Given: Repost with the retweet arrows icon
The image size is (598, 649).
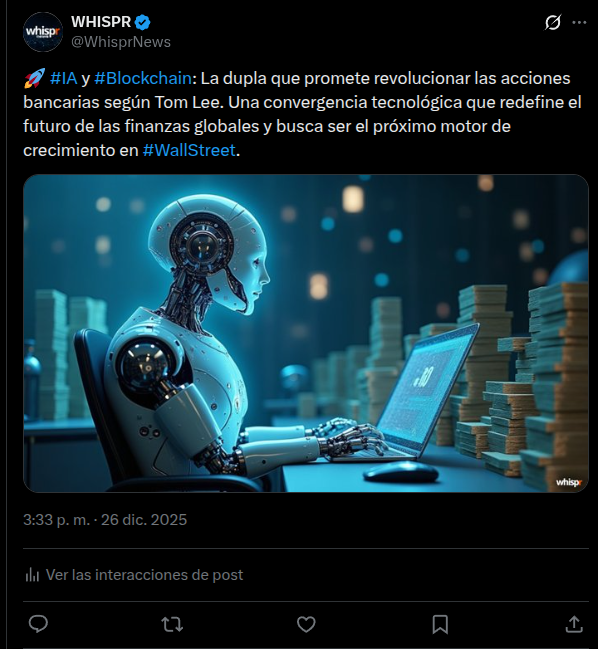Looking at the screenshot, I should [172, 624].
